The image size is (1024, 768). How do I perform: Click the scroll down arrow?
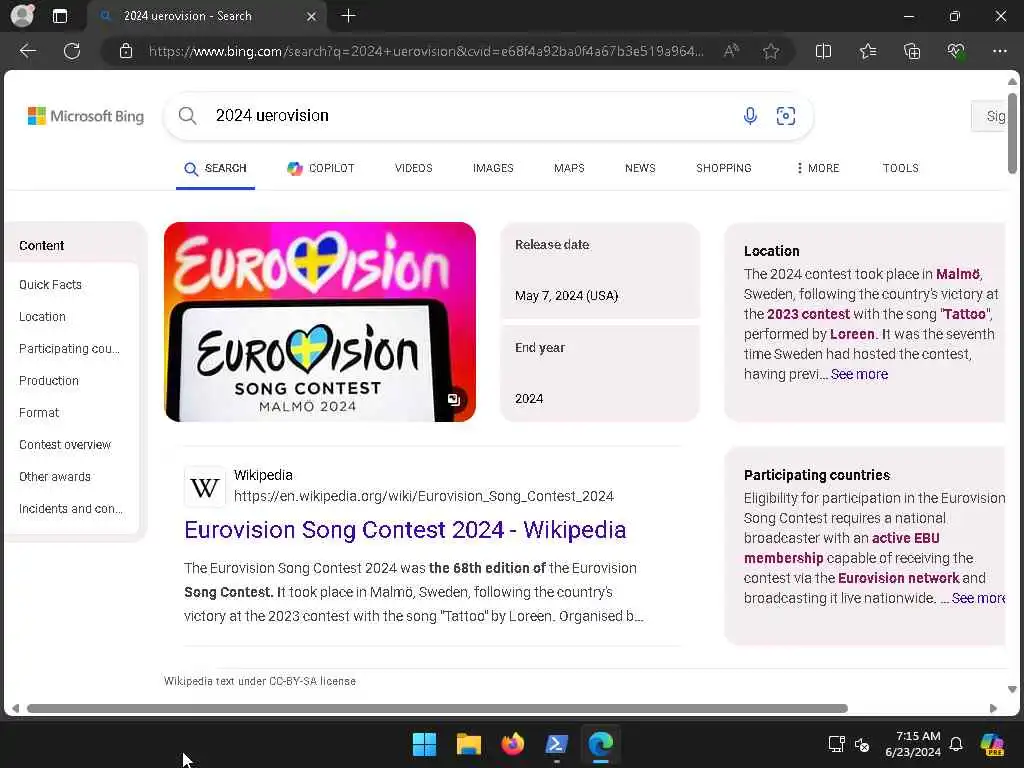[1012, 689]
